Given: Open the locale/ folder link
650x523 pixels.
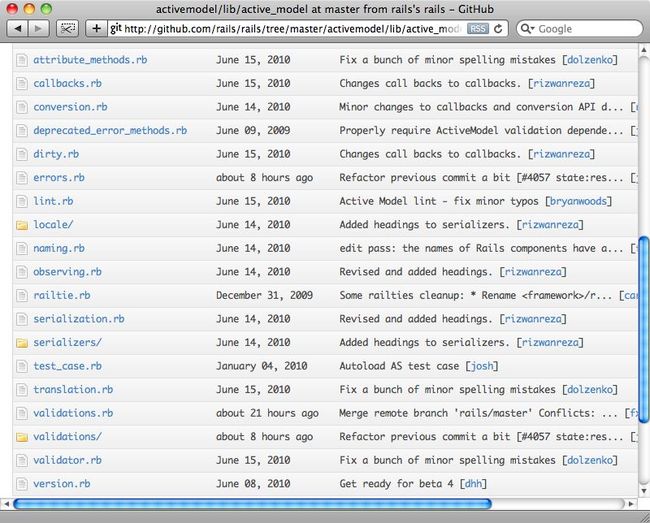Looking at the screenshot, I should click(53, 225).
